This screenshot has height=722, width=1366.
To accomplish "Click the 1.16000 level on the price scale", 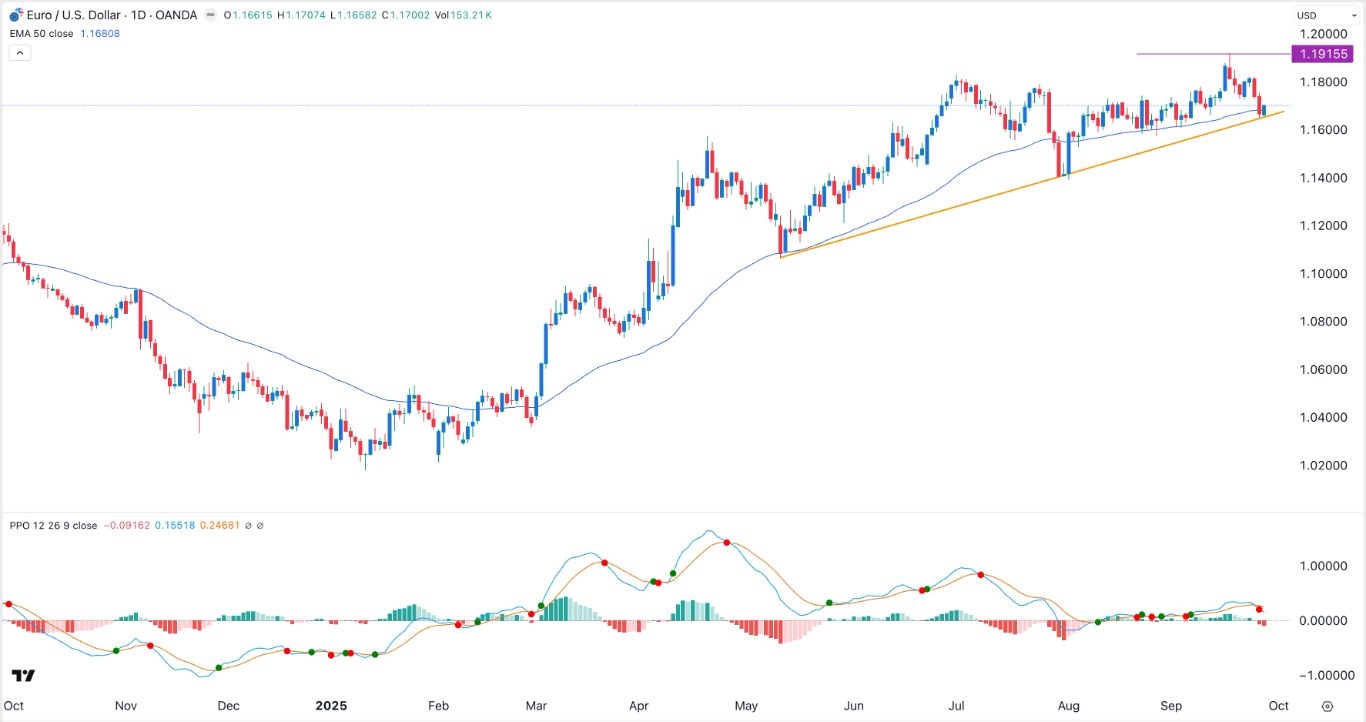I will [1322, 130].
